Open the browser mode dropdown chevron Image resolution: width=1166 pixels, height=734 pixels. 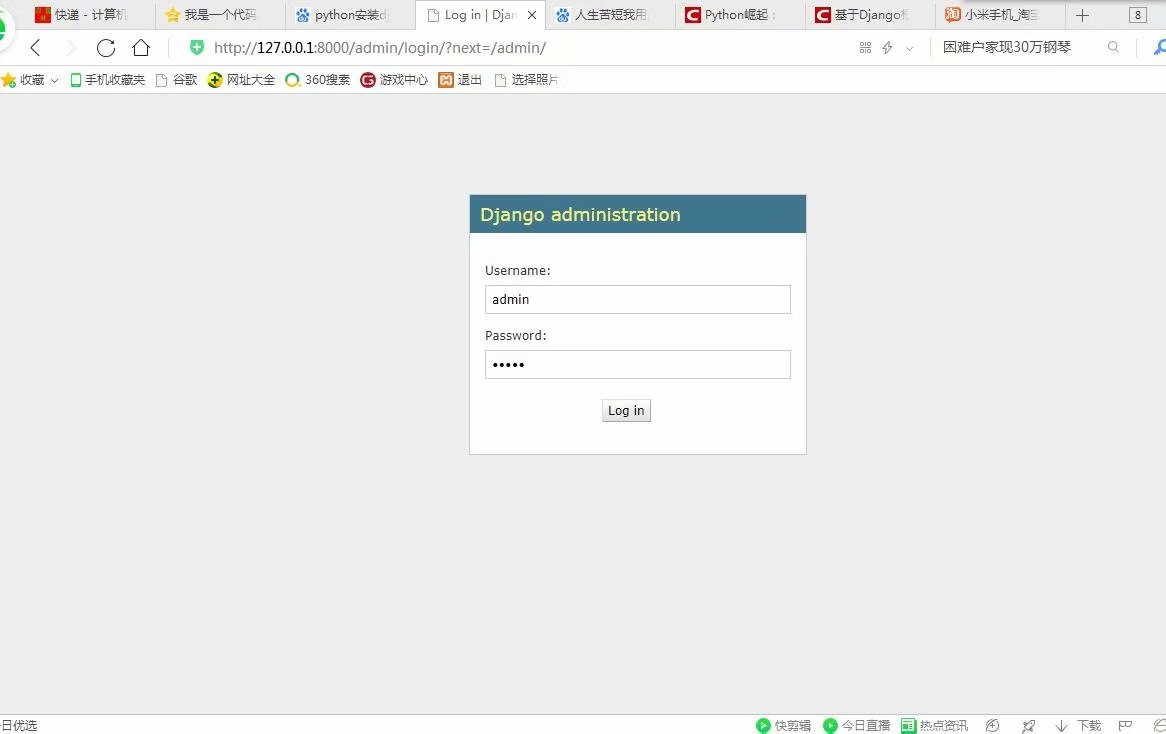pos(909,47)
